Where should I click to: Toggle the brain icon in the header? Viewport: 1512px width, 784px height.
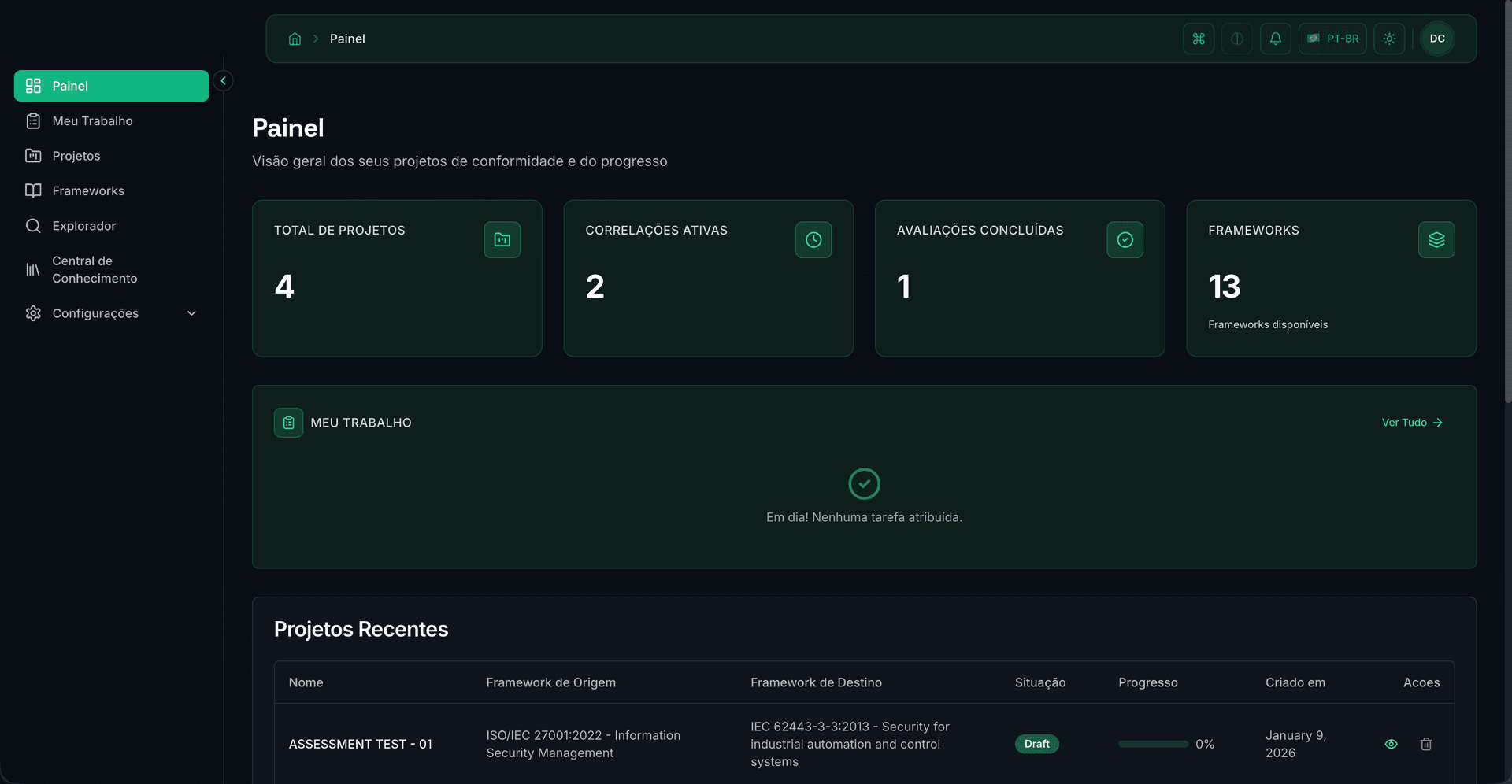(x=1236, y=39)
